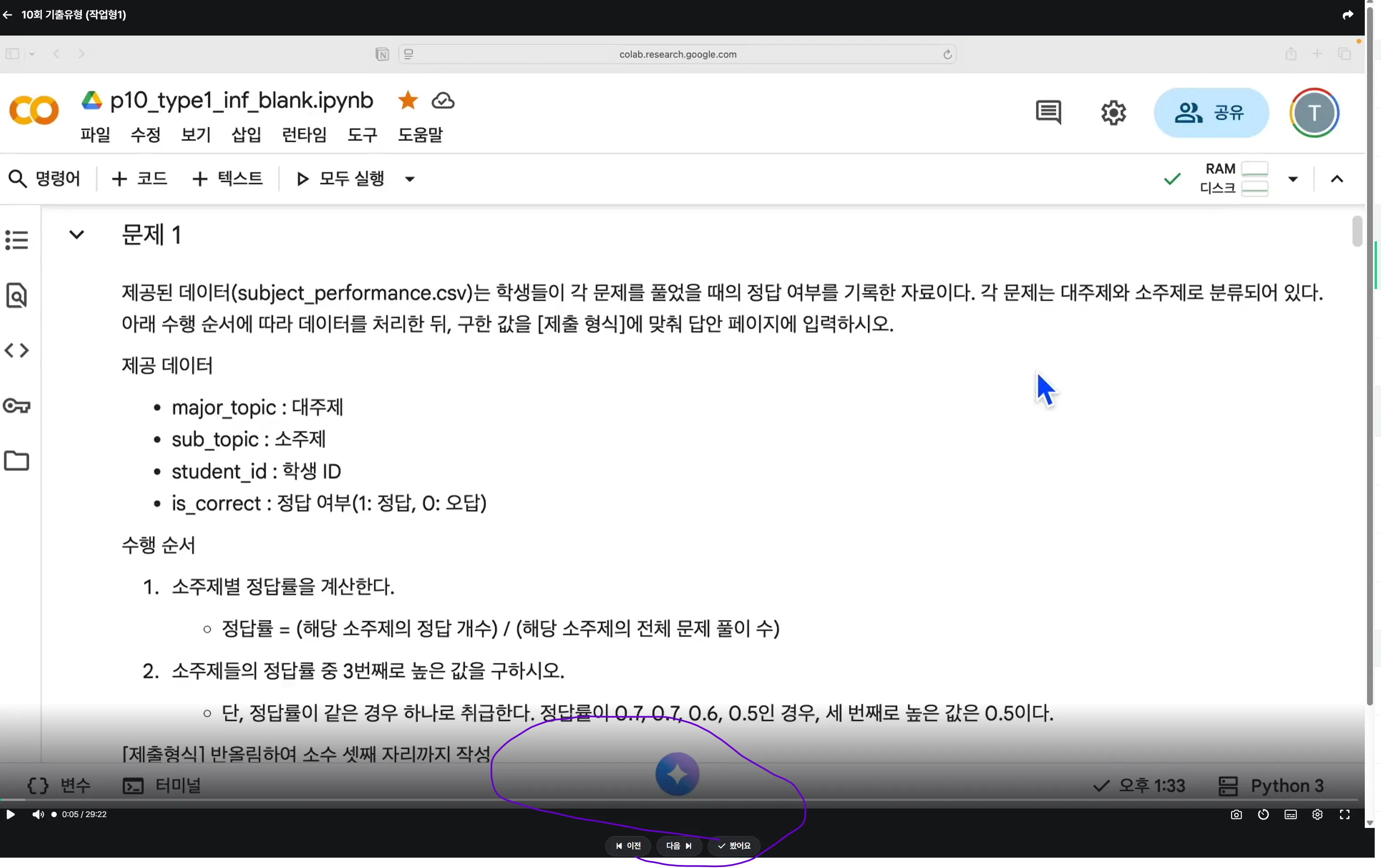This screenshot has height=868, width=1381.
Task: Mute the video volume speaker icon
Action: pos(38,814)
